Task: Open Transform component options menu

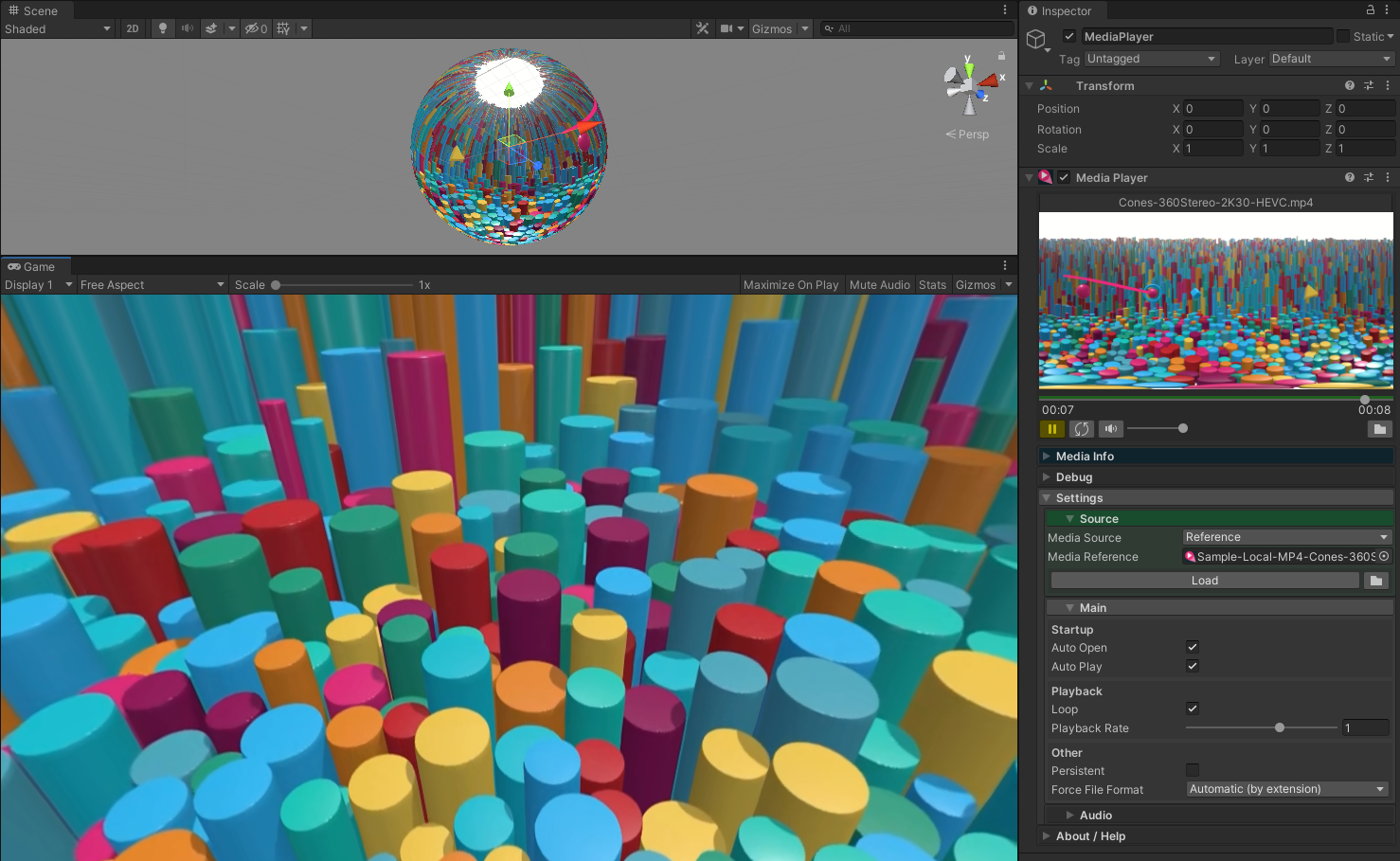Action: click(1388, 85)
